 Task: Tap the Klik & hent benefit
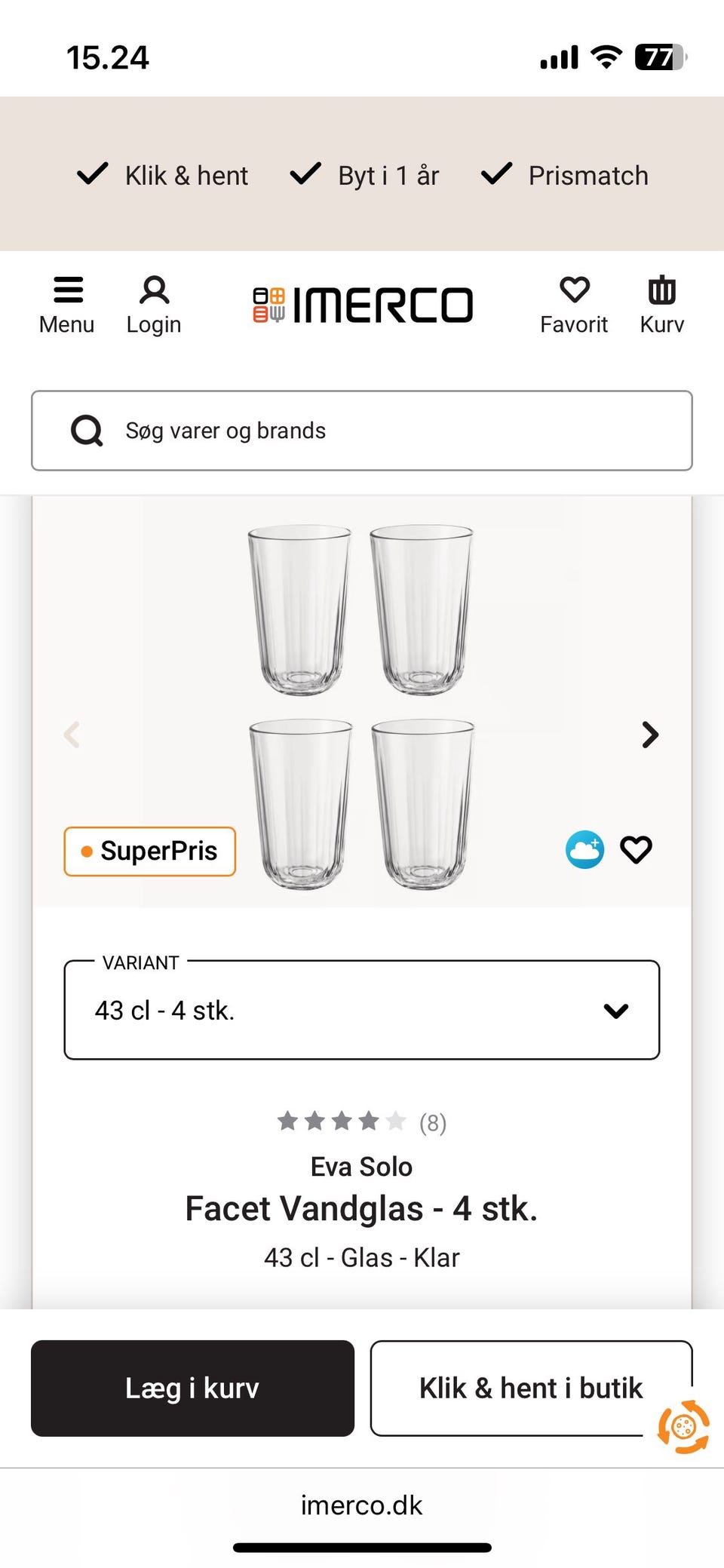(x=163, y=175)
